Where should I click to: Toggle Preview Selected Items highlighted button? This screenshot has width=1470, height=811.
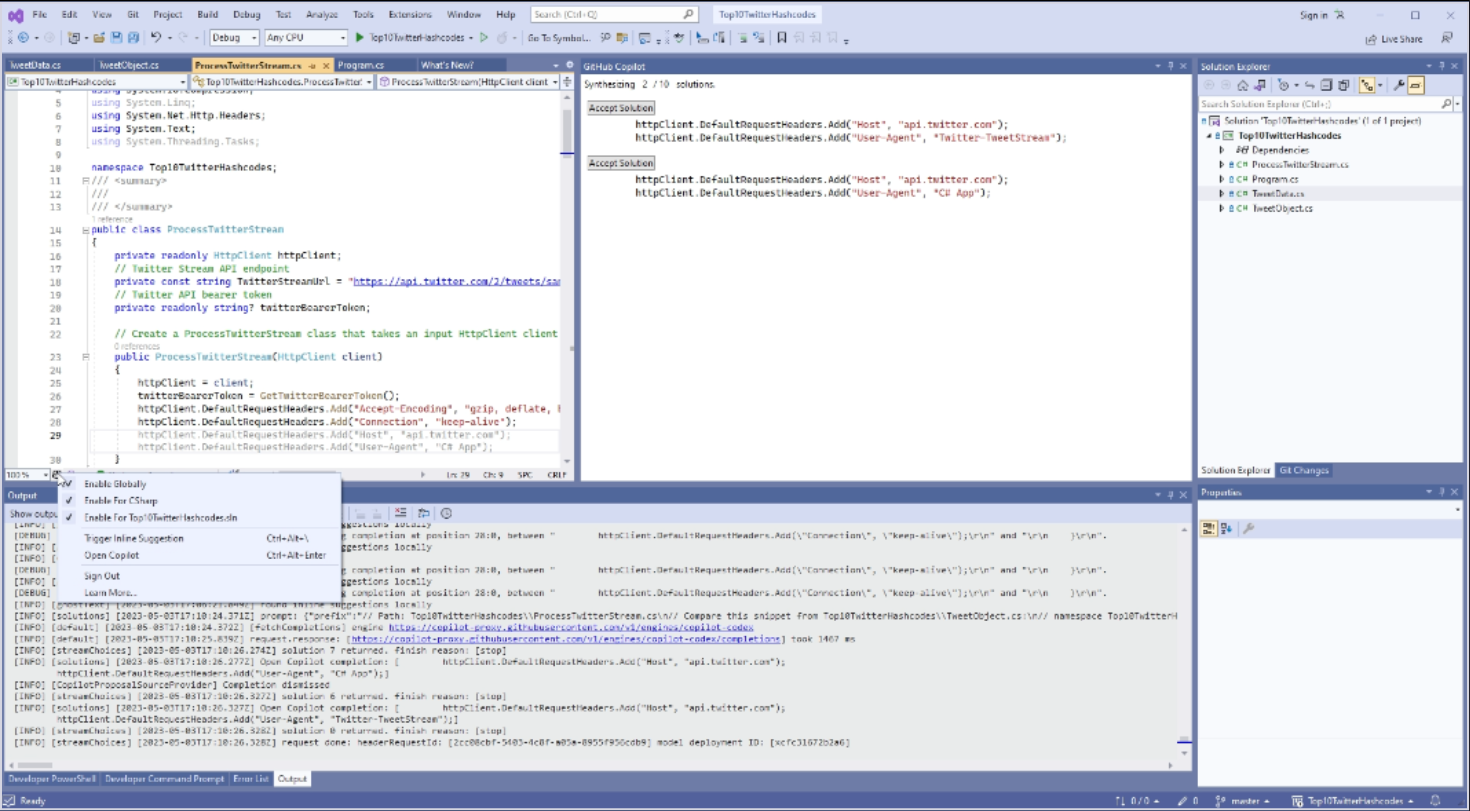coord(1416,85)
